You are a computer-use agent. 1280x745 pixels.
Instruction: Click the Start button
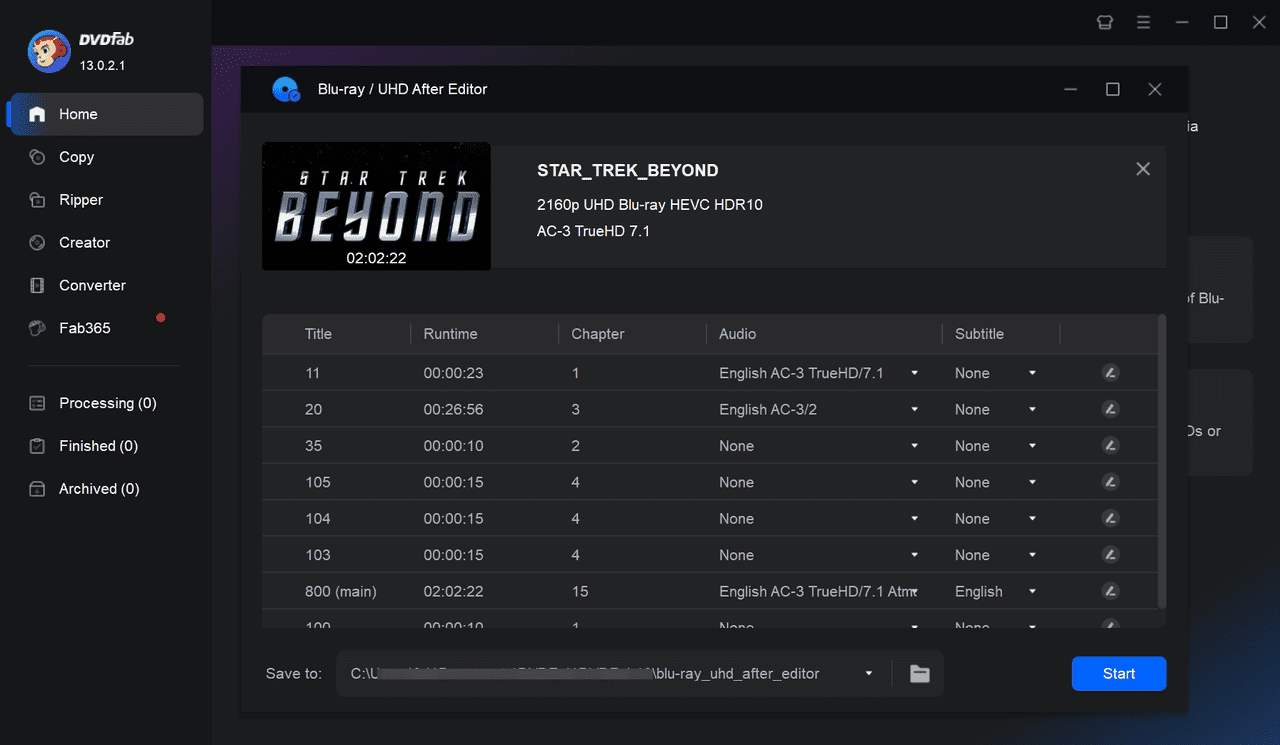1119,674
